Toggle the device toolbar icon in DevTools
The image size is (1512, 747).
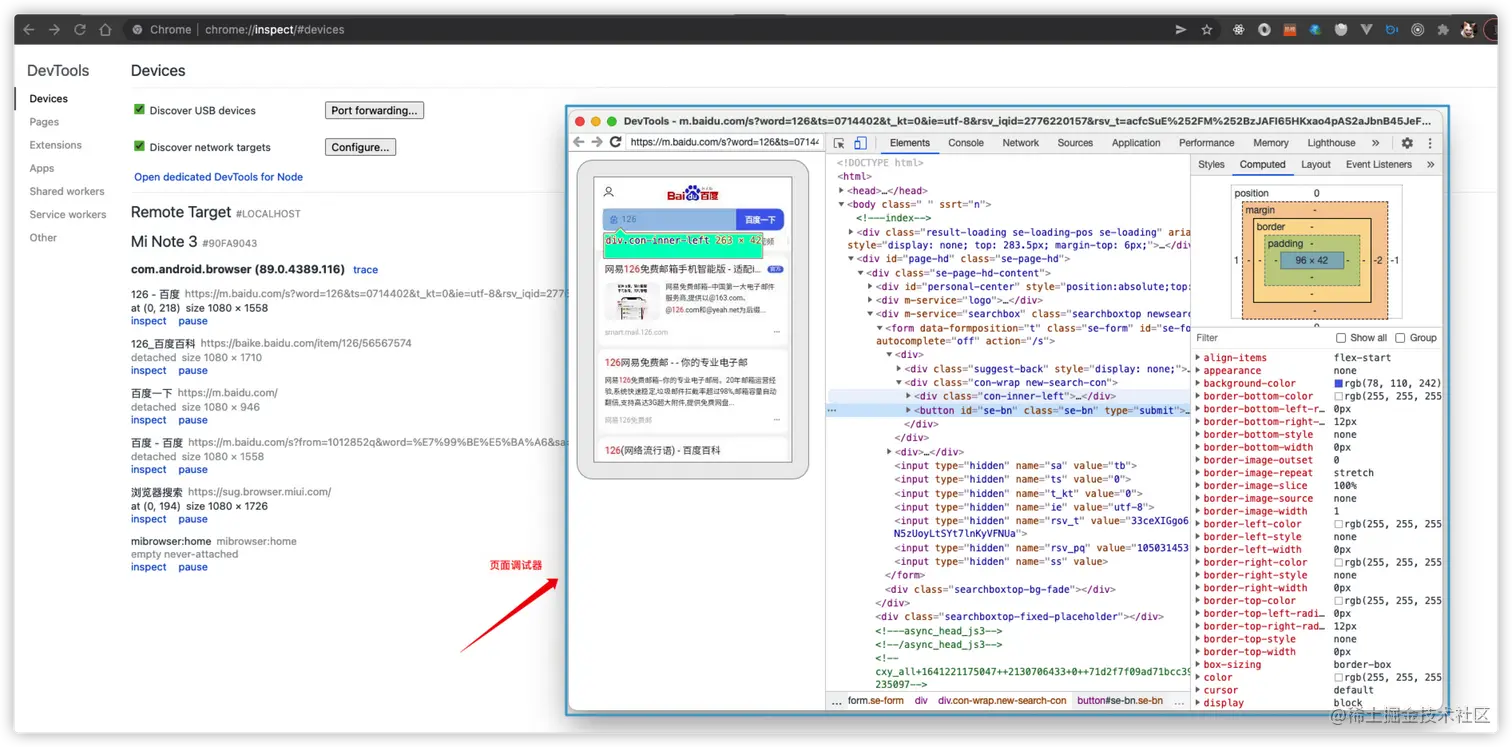[861, 143]
